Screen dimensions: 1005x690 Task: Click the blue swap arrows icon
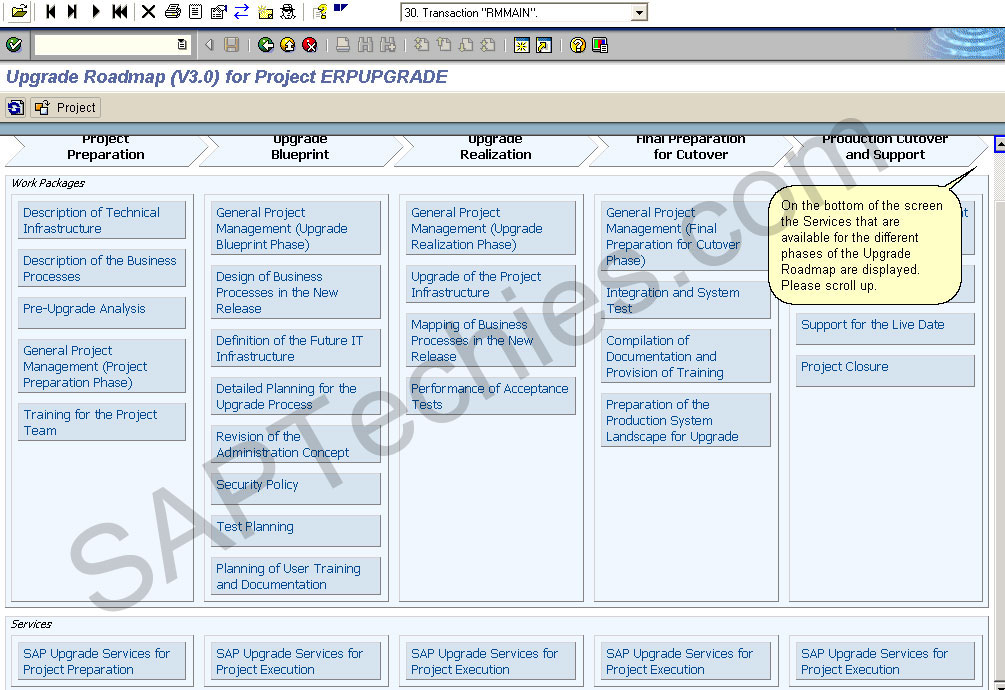click(x=241, y=11)
